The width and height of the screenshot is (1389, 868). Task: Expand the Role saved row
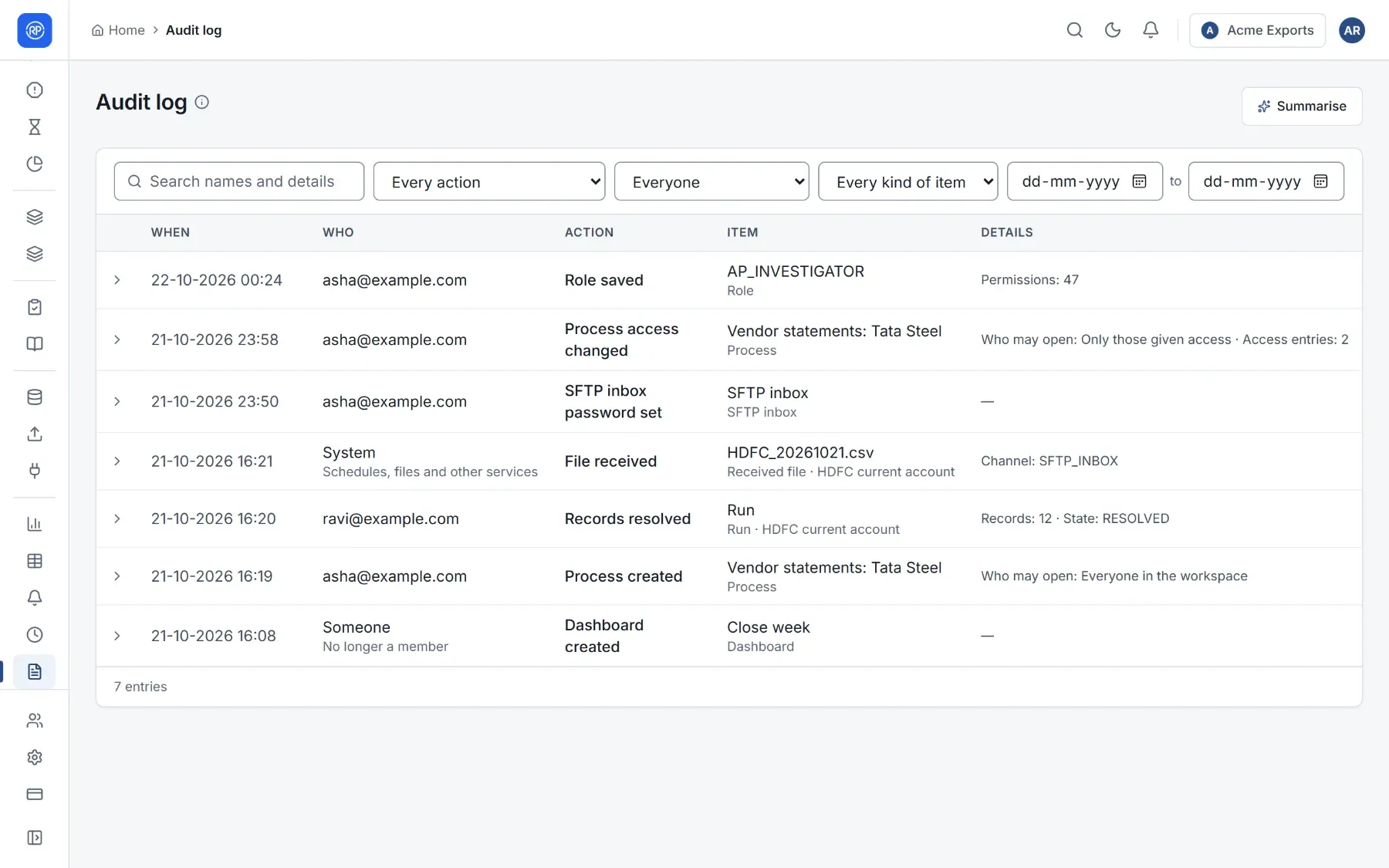[117, 280]
